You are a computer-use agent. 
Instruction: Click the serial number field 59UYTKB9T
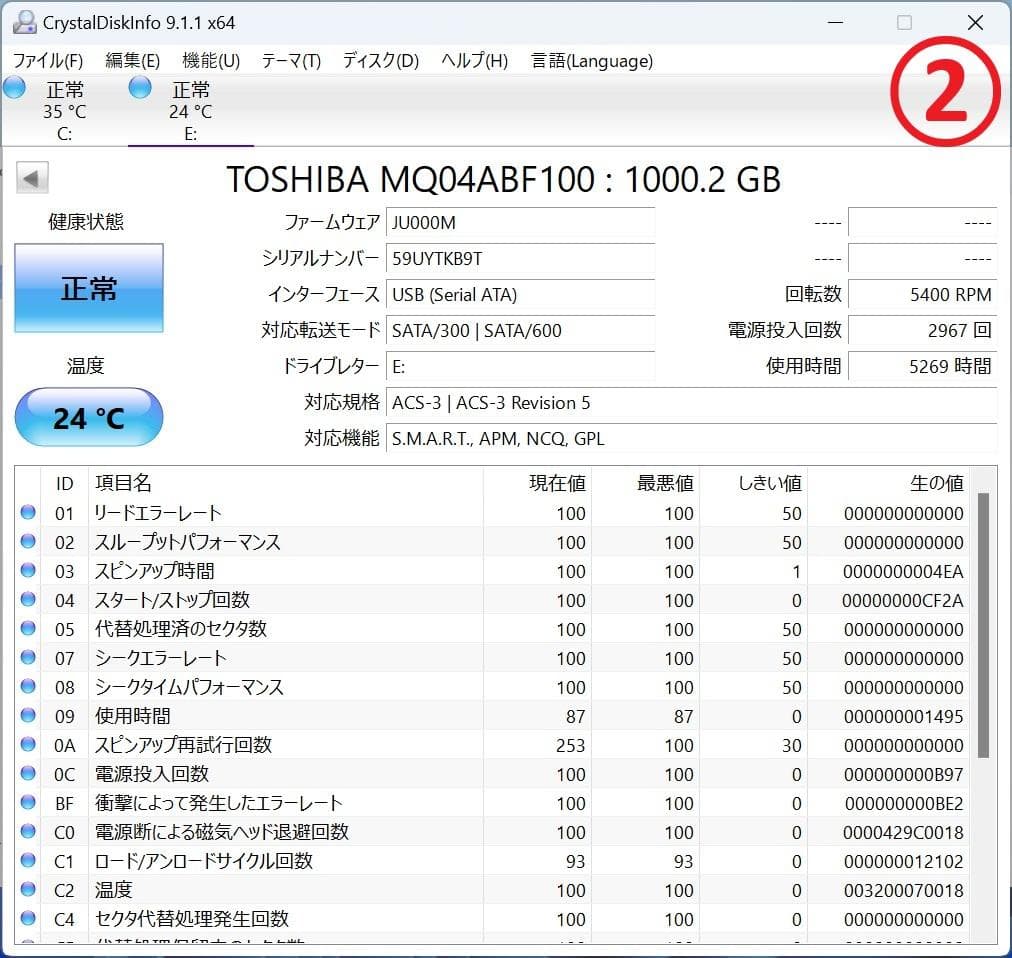520,259
